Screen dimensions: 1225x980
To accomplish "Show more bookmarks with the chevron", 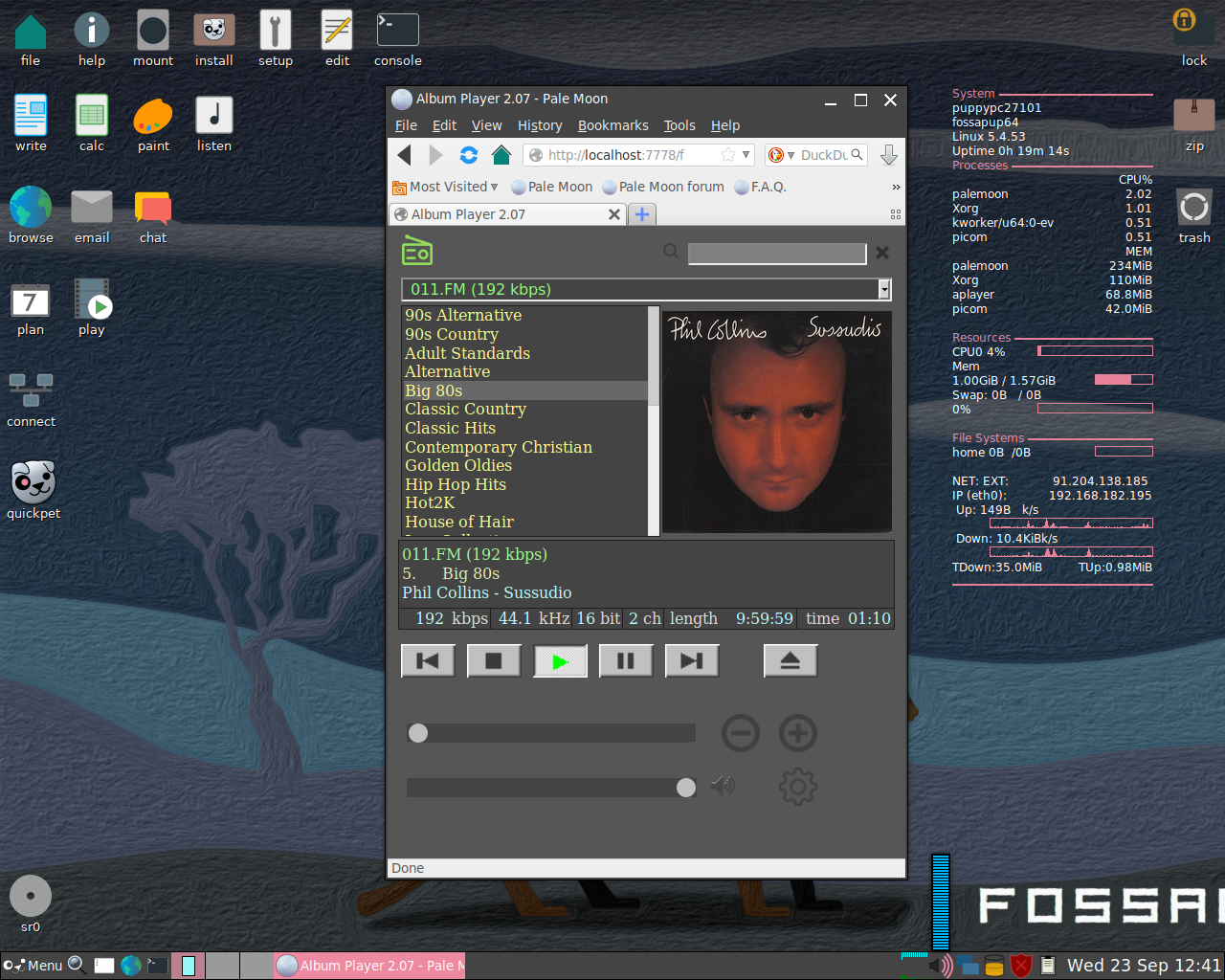I will (896, 187).
